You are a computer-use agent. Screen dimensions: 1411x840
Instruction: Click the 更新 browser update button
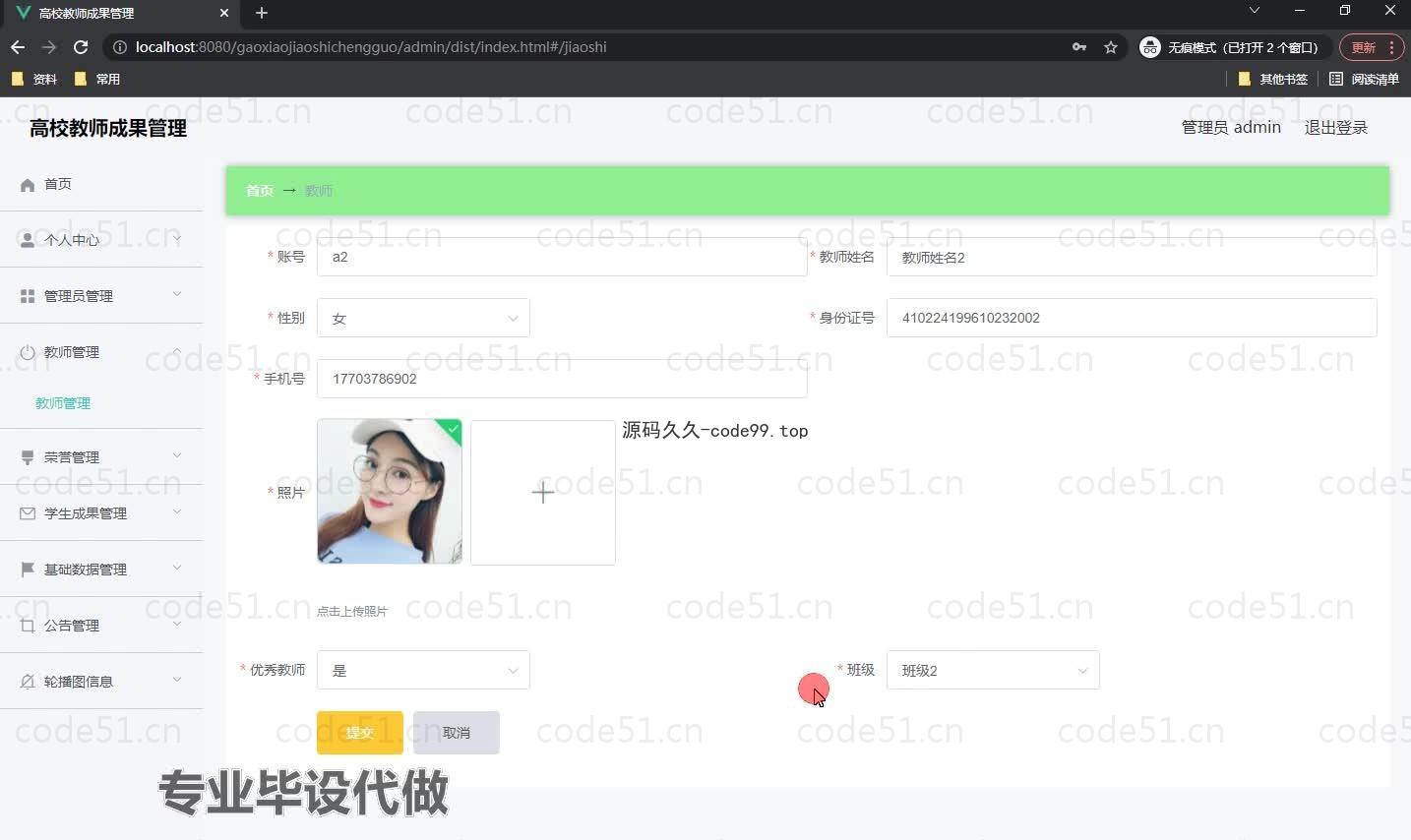[1370, 47]
